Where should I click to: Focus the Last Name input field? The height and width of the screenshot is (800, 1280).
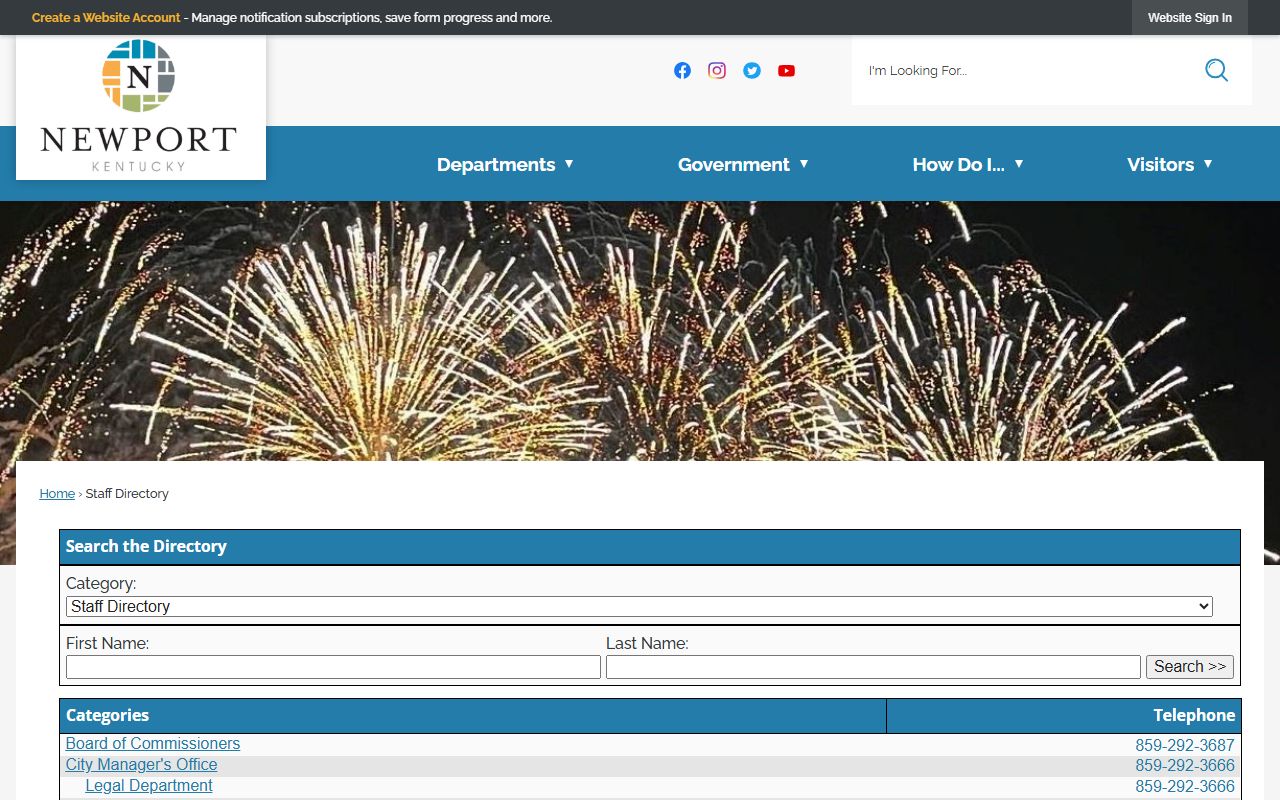(873, 667)
